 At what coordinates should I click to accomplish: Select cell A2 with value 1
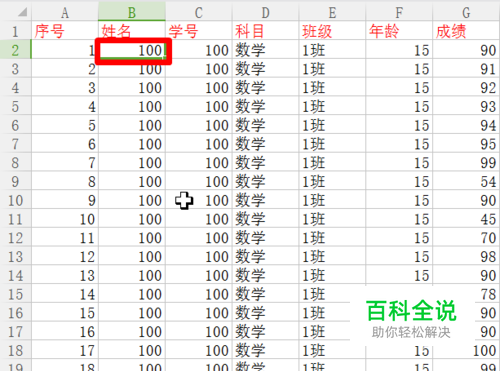click(65, 50)
